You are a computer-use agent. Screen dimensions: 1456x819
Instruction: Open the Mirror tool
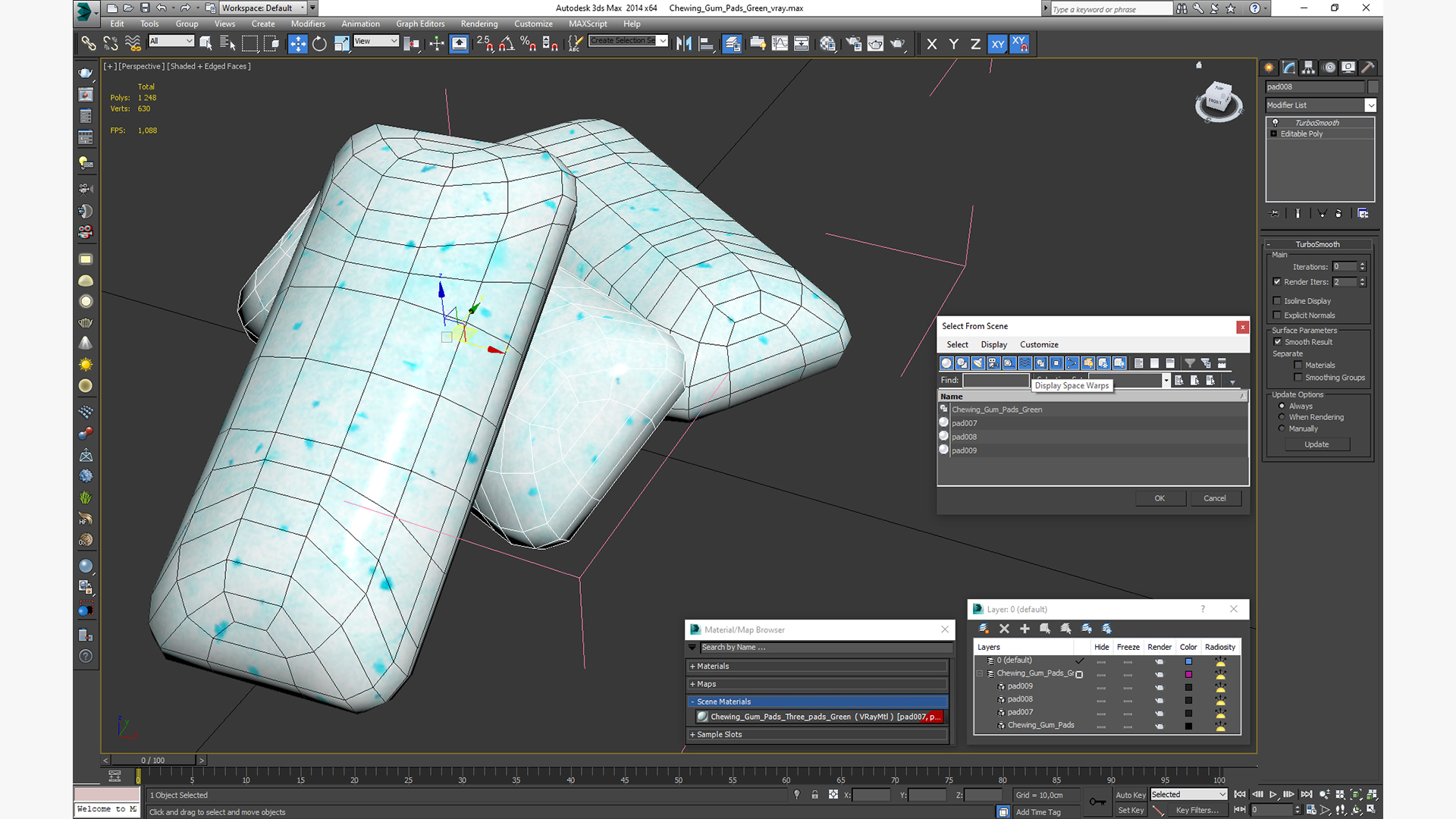(x=684, y=44)
